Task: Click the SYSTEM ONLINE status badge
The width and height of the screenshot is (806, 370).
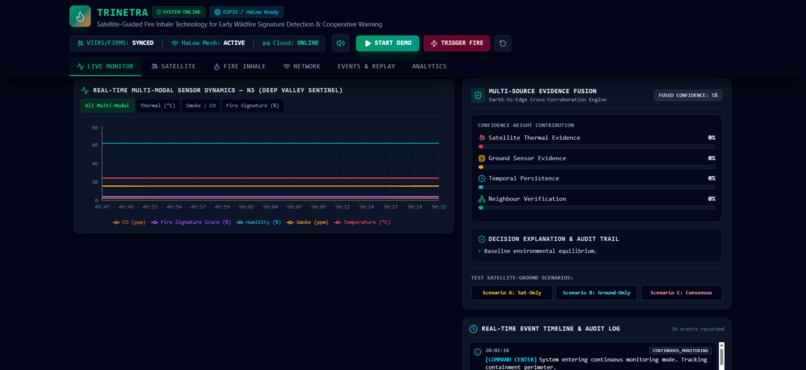Action: click(179, 12)
